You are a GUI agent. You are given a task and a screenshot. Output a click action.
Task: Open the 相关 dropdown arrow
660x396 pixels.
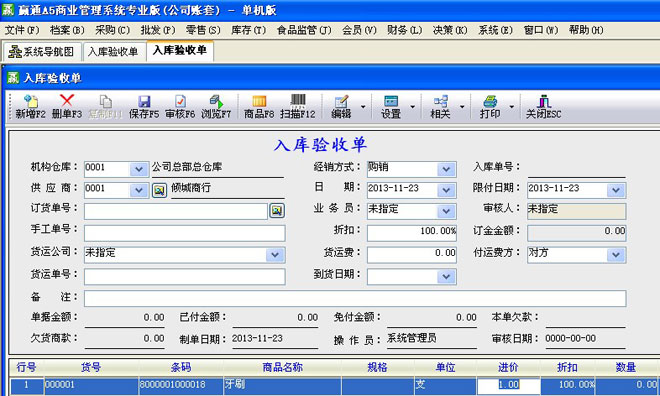pyautogui.click(x=462, y=107)
